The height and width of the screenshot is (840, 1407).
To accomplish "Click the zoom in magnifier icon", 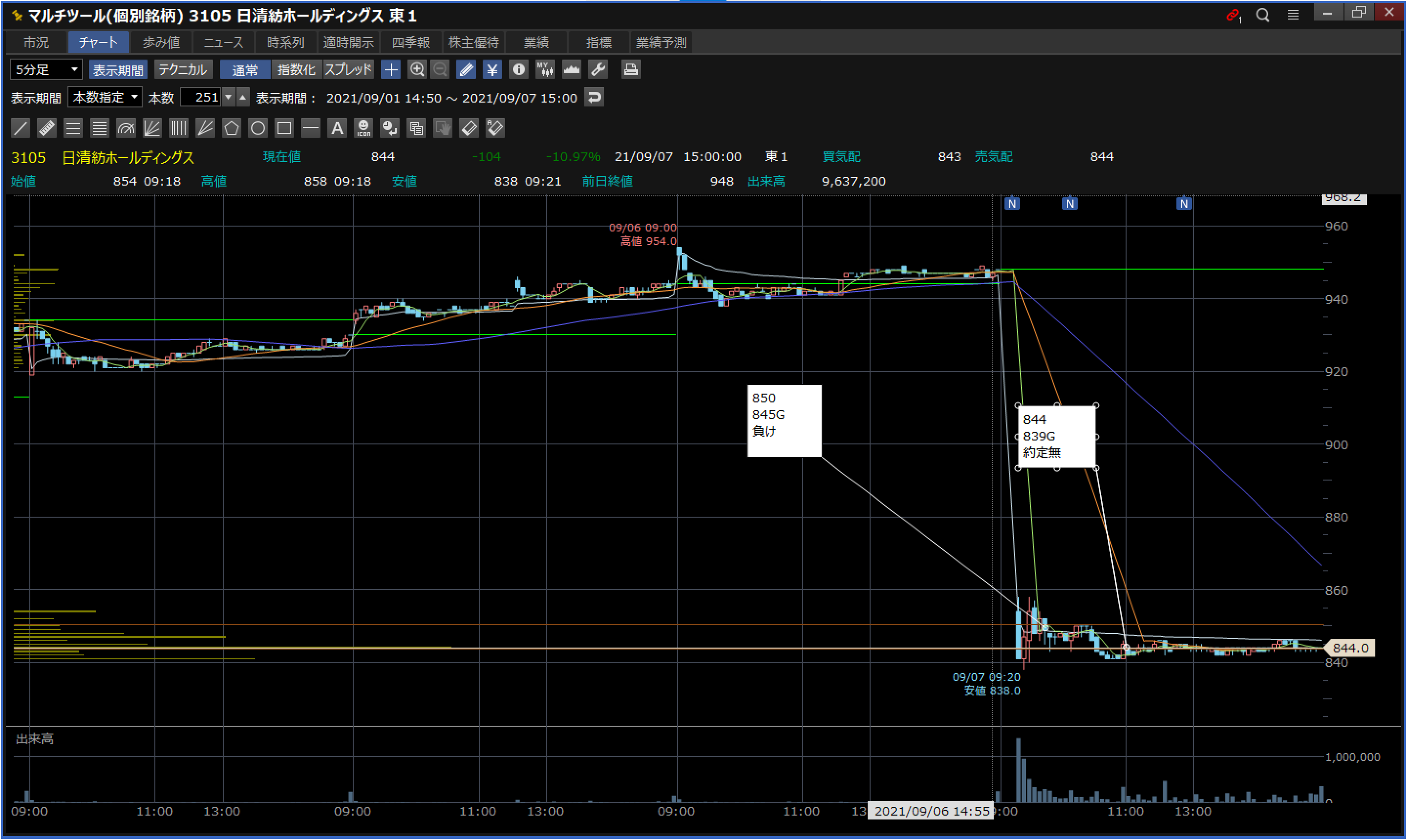I will click(x=417, y=70).
